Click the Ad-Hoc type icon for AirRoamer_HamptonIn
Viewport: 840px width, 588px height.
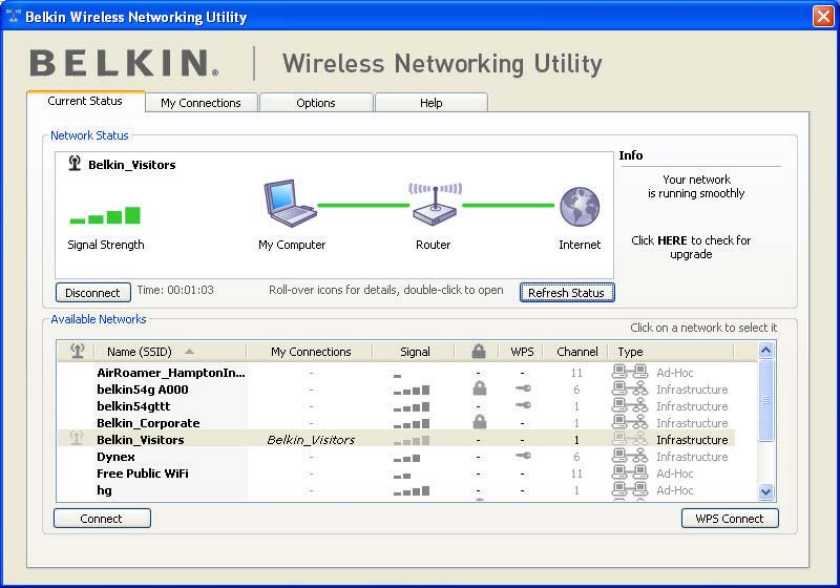tap(630, 372)
